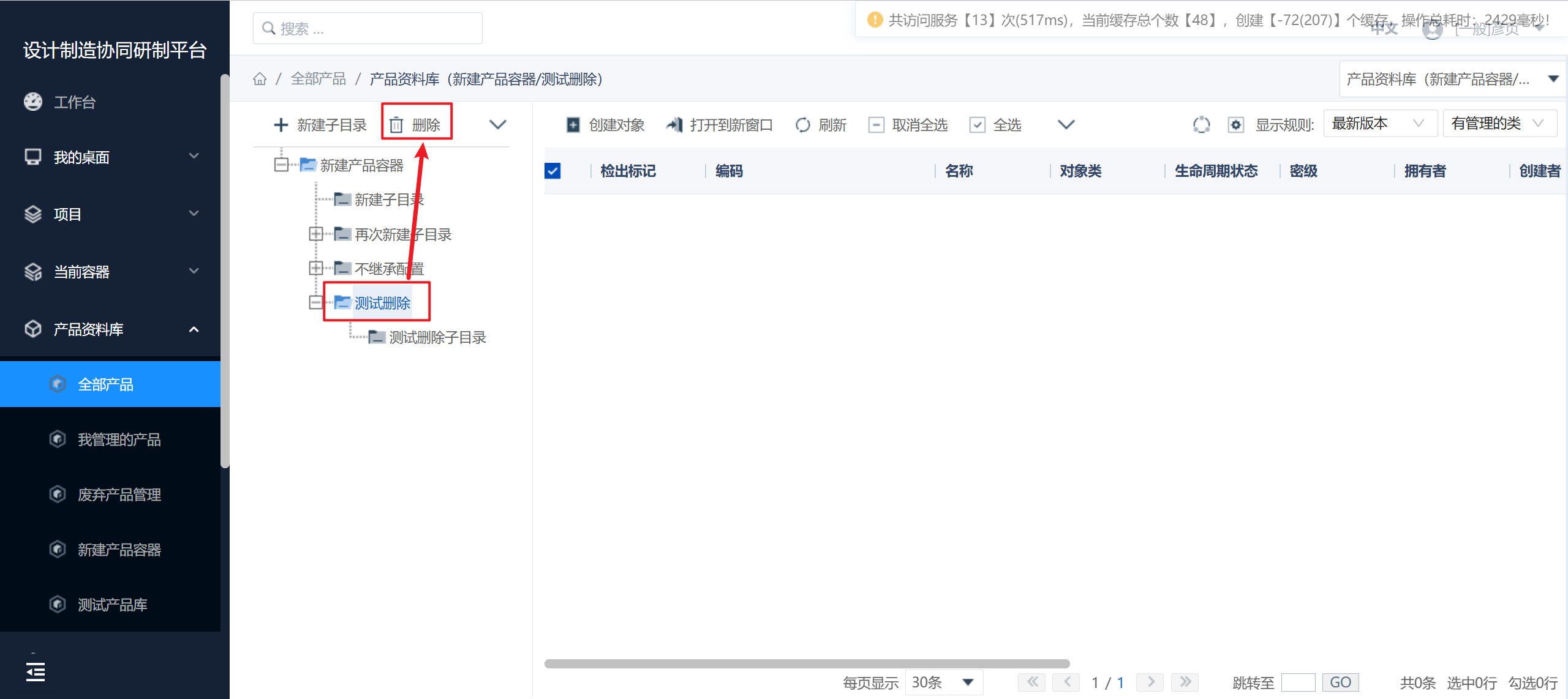1568x699 pixels.
Task: Click the 生命周期状态 column header
Action: tap(1216, 171)
